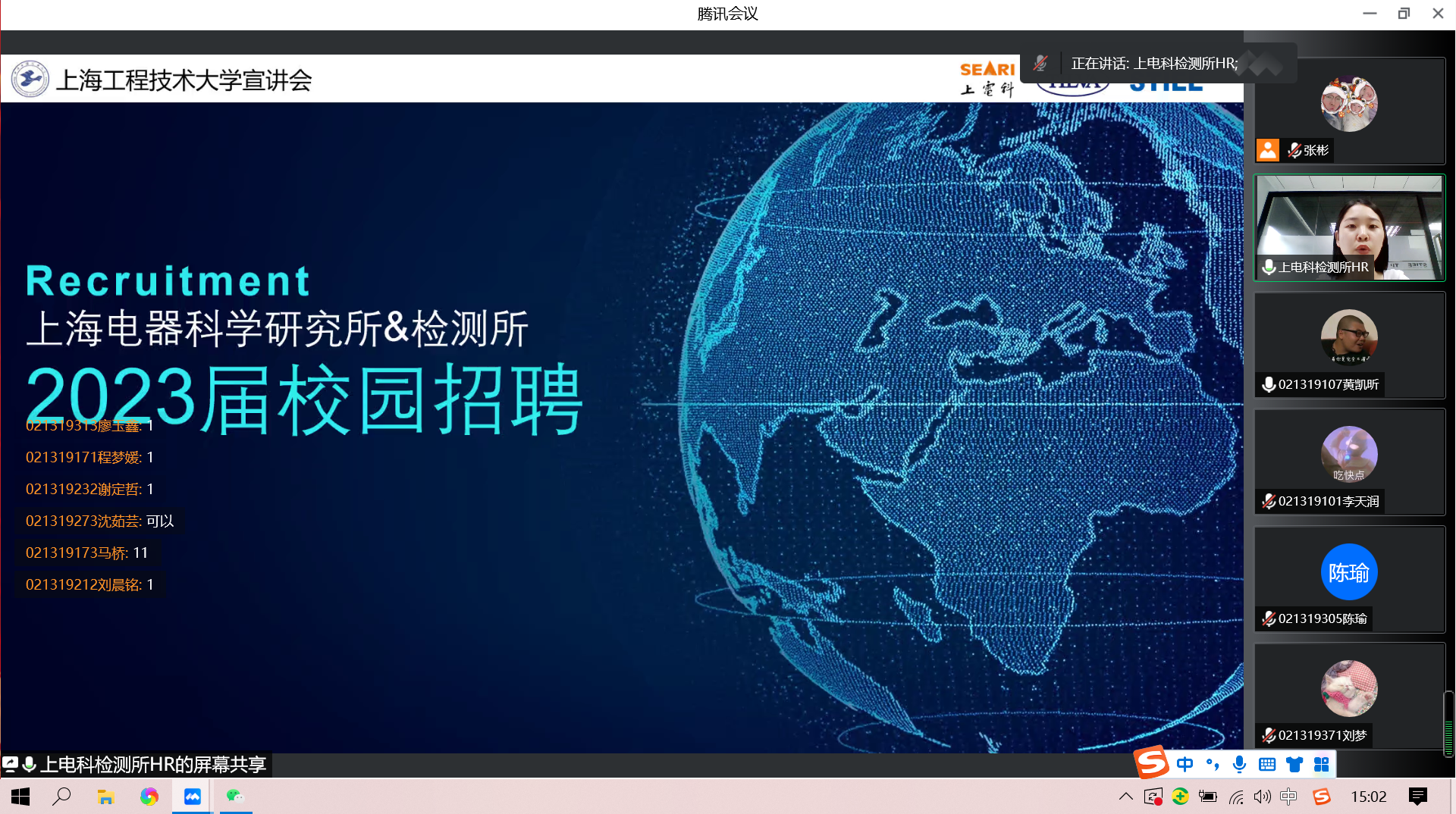This screenshot has height=814, width=1456.
Task: Toggle the system tray 中 language indicator
Action: 1288,797
